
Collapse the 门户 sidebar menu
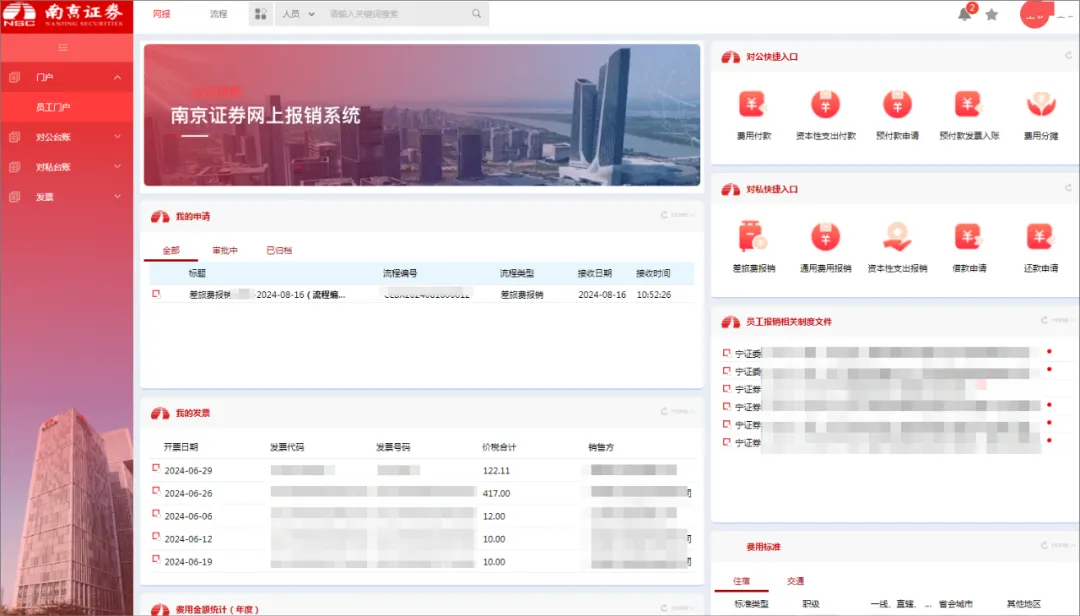[x=66, y=78]
